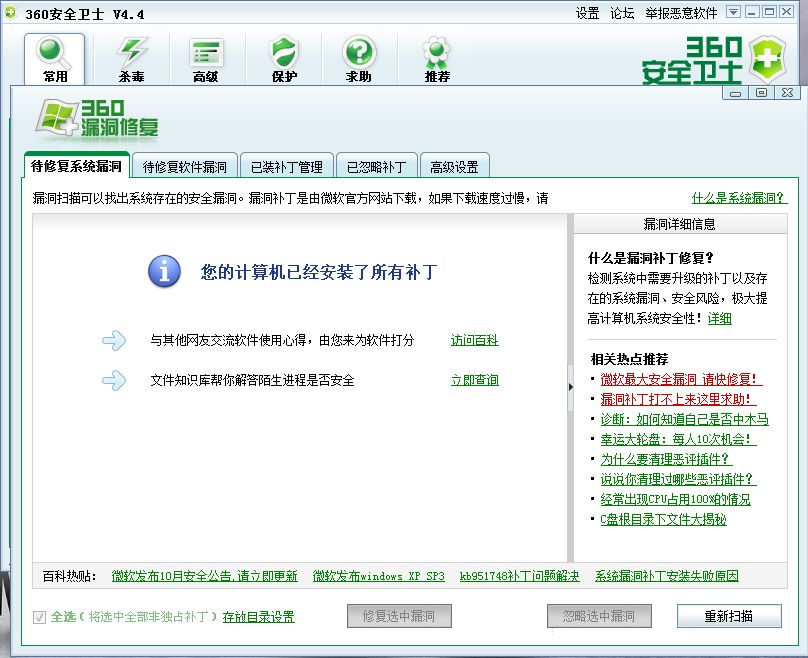
Task: Open 诊断:如何知道自己是否中木马 link
Action: [x=684, y=419]
